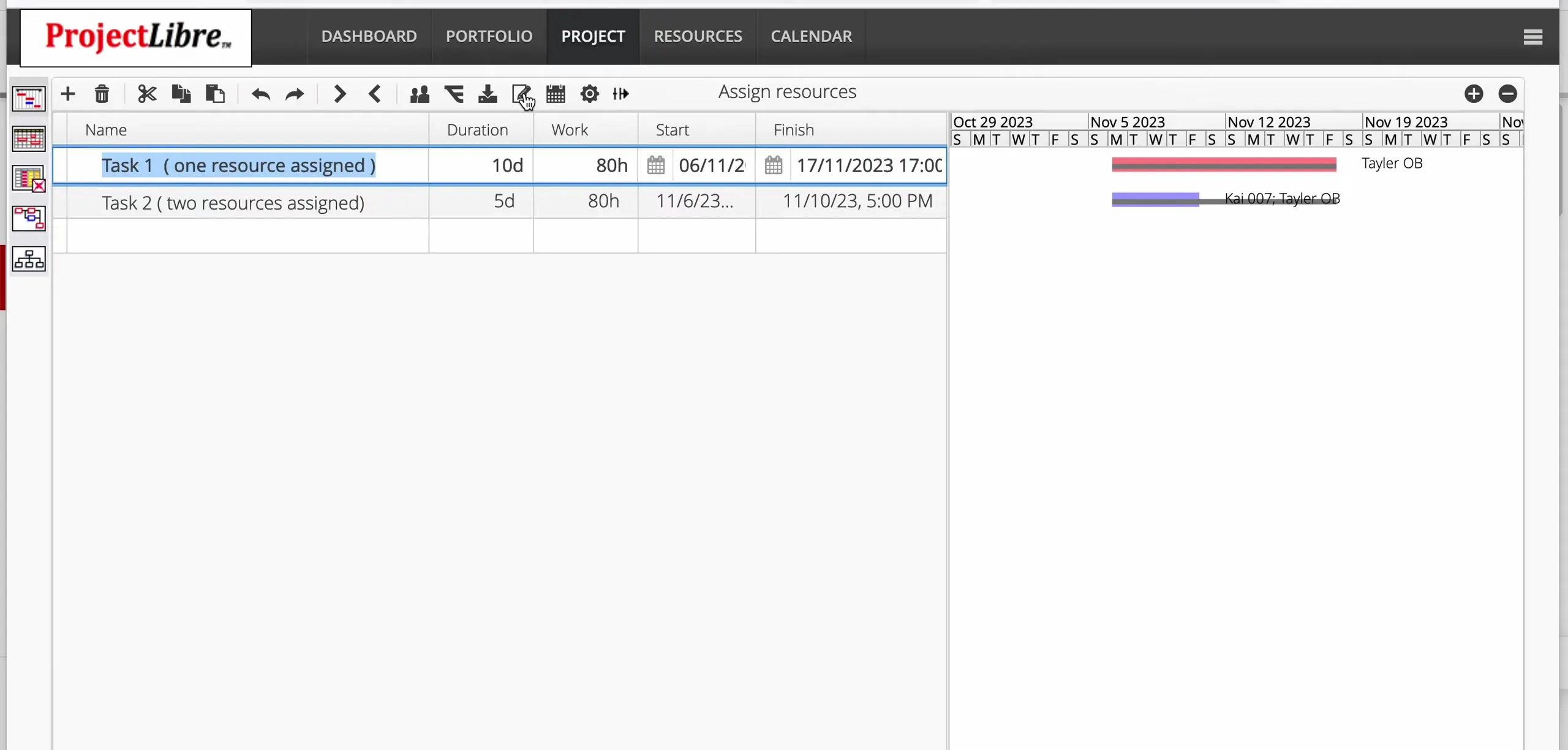
Task: Open Task 1 finish date calendar picker
Action: pyautogui.click(x=773, y=165)
